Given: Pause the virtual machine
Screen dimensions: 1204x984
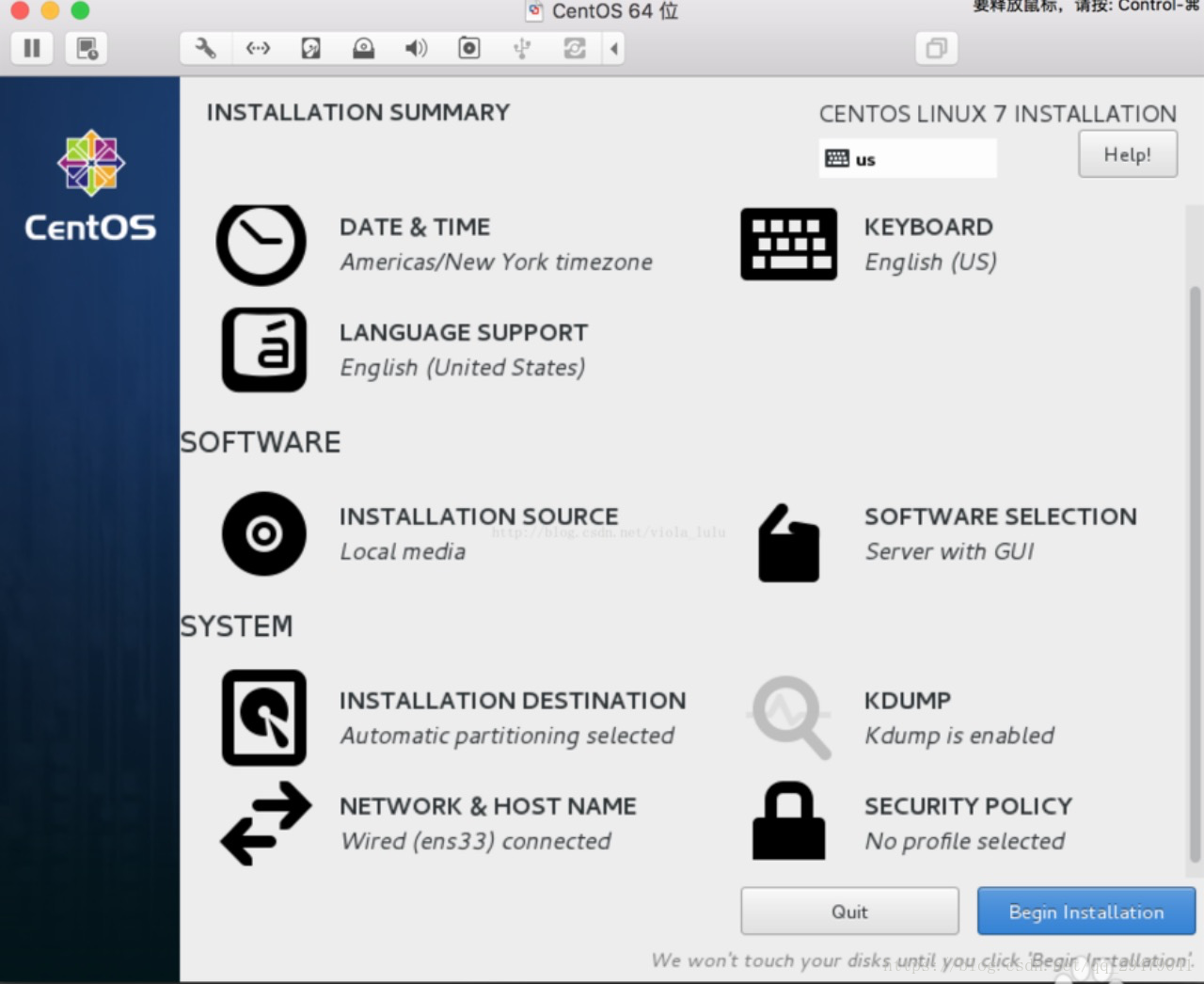Looking at the screenshot, I should [32, 48].
